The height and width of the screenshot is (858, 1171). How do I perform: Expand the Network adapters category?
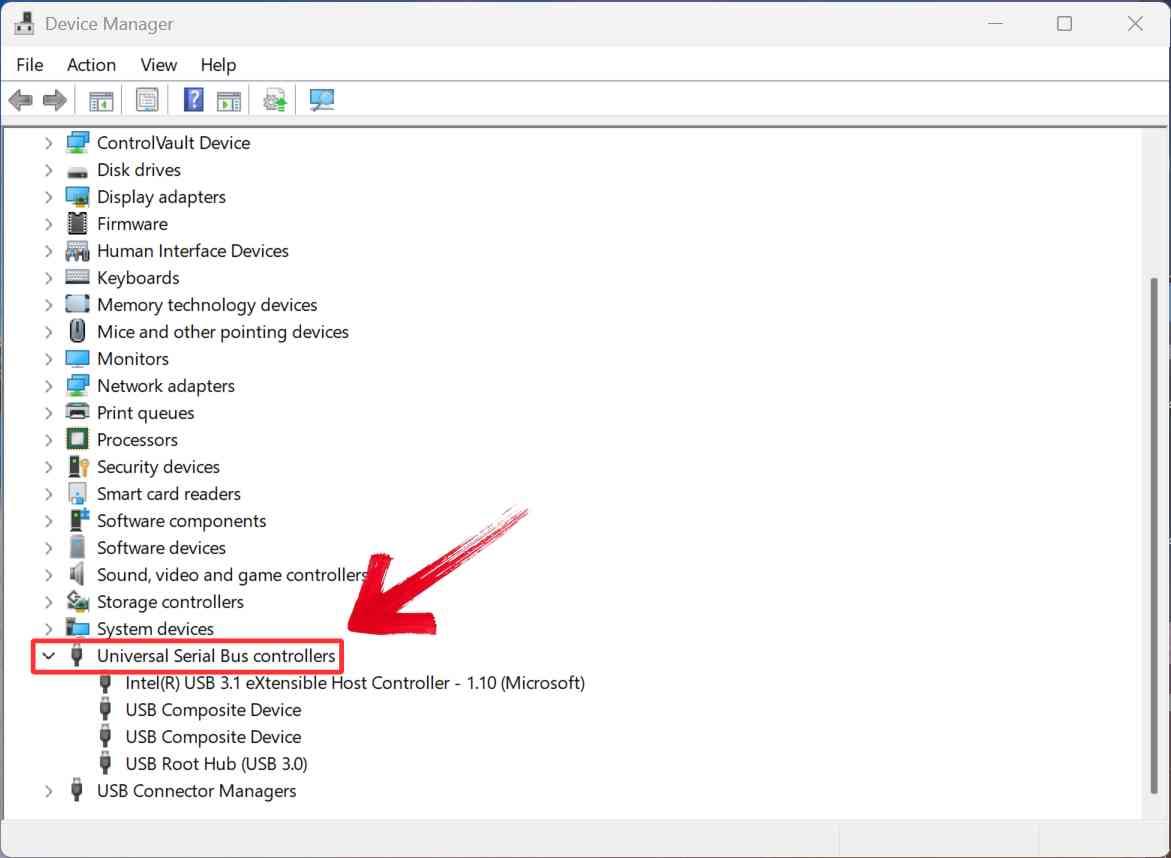click(48, 386)
